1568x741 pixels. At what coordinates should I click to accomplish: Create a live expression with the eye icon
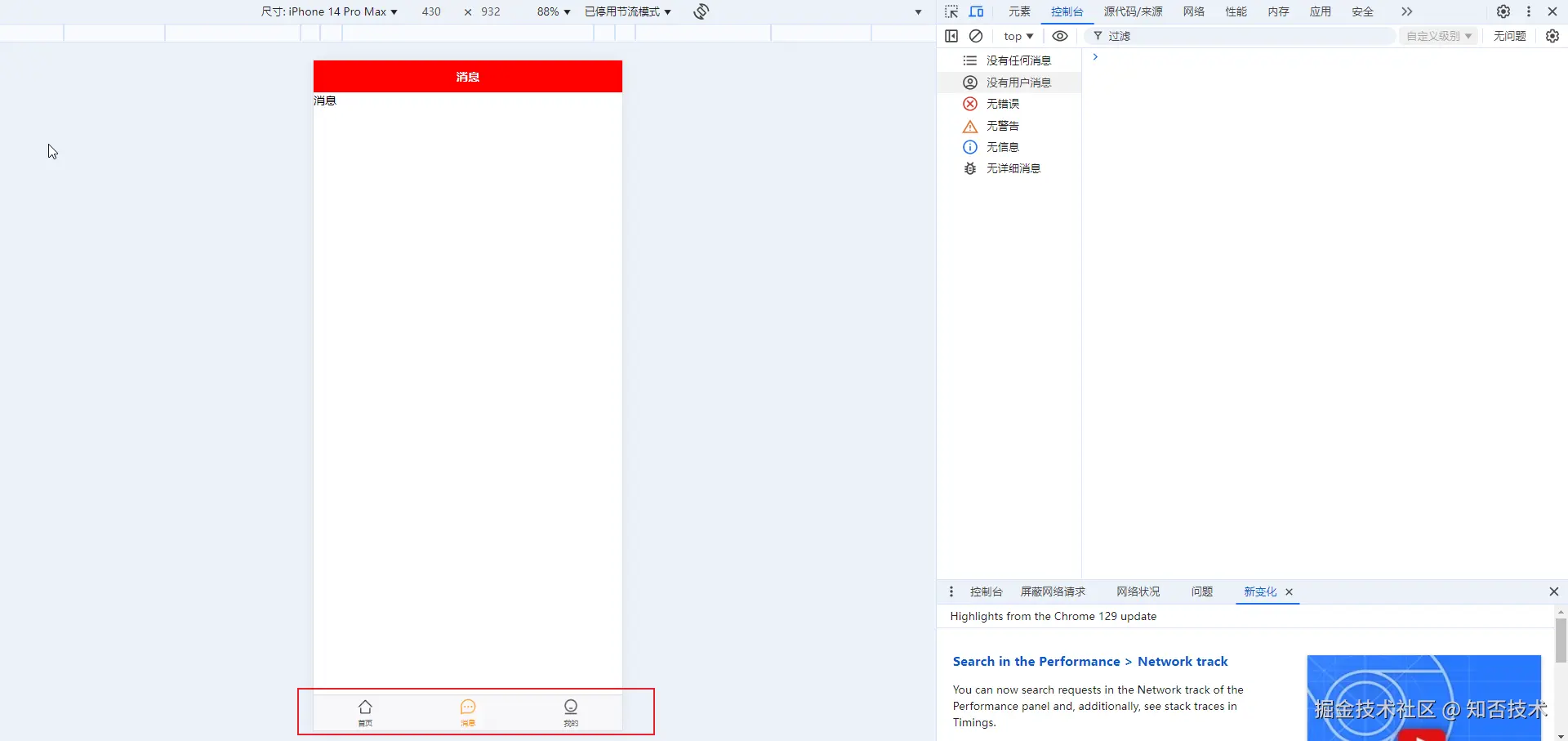tap(1060, 36)
